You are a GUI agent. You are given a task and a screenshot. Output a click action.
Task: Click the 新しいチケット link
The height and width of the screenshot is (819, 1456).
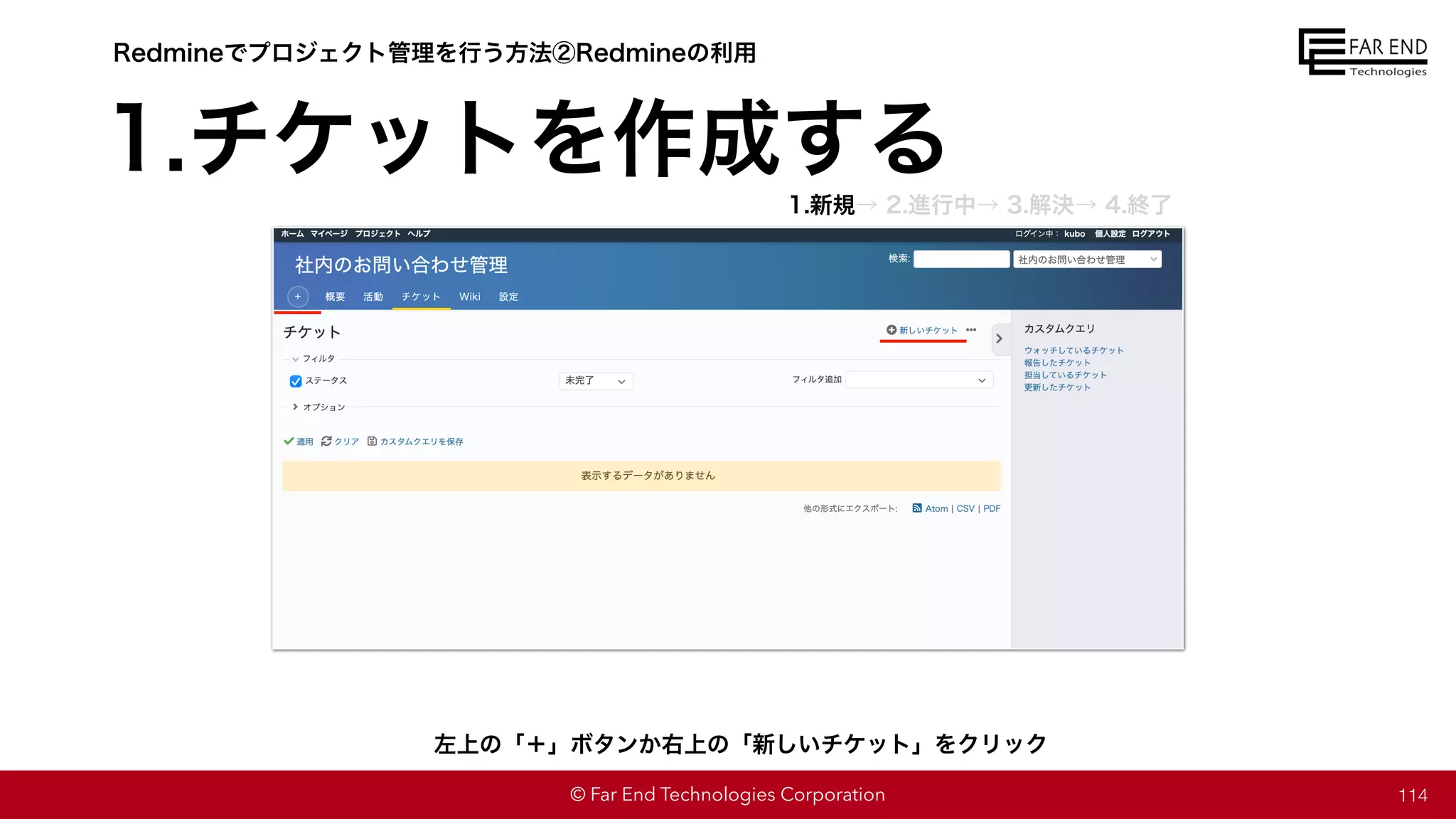pyautogui.click(x=922, y=330)
